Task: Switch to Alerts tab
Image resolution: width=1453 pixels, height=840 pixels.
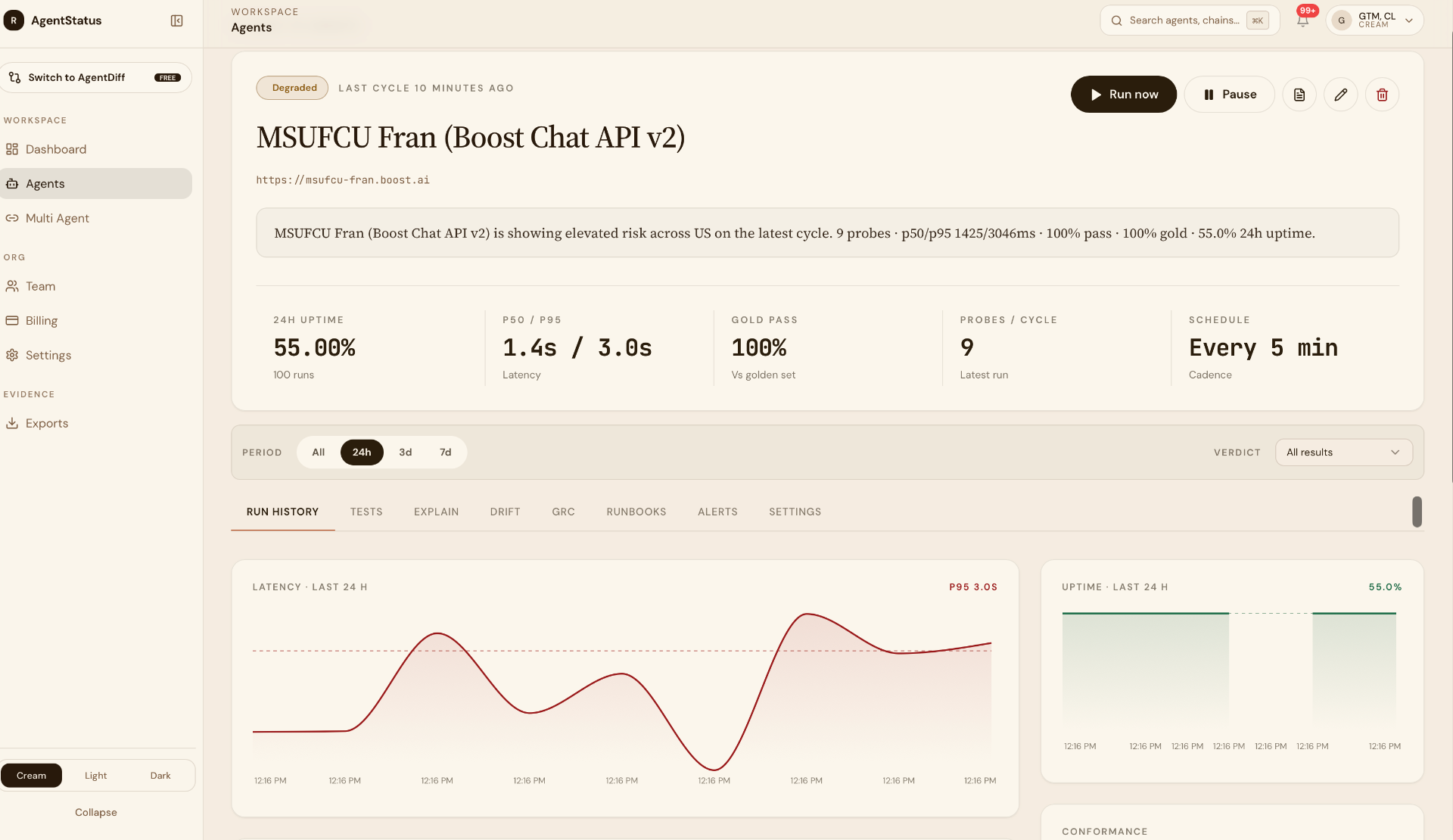Action: 718,512
